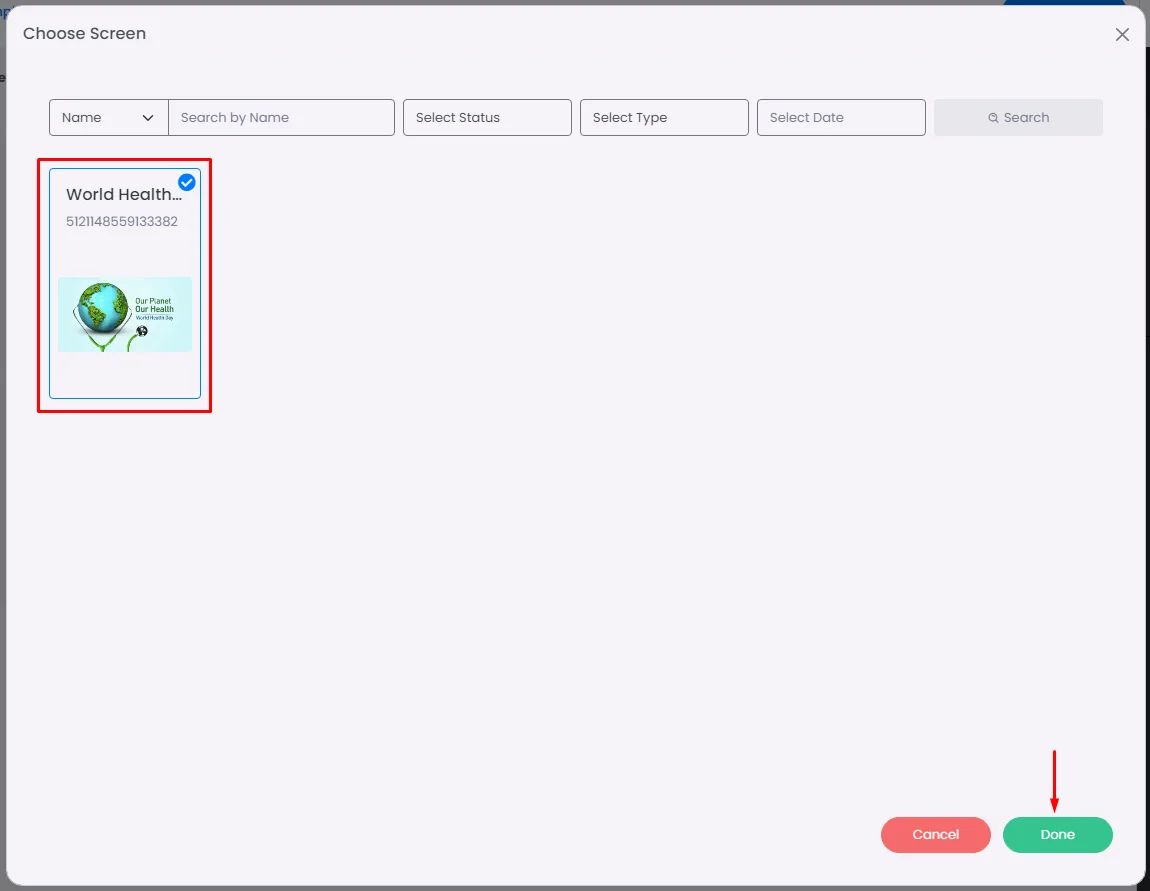Click the Choose Screen dialog title
The height and width of the screenshot is (891, 1150).
(x=84, y=34)
